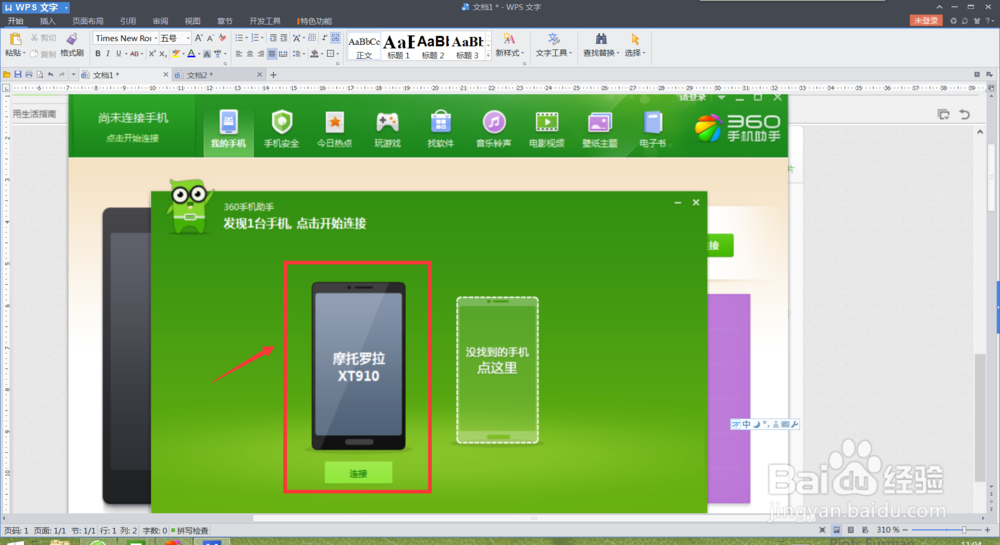Open the 五号 font size dropdown
Image resolution: width=1000 pixels, height=545 pixels.
click(188, 38)
